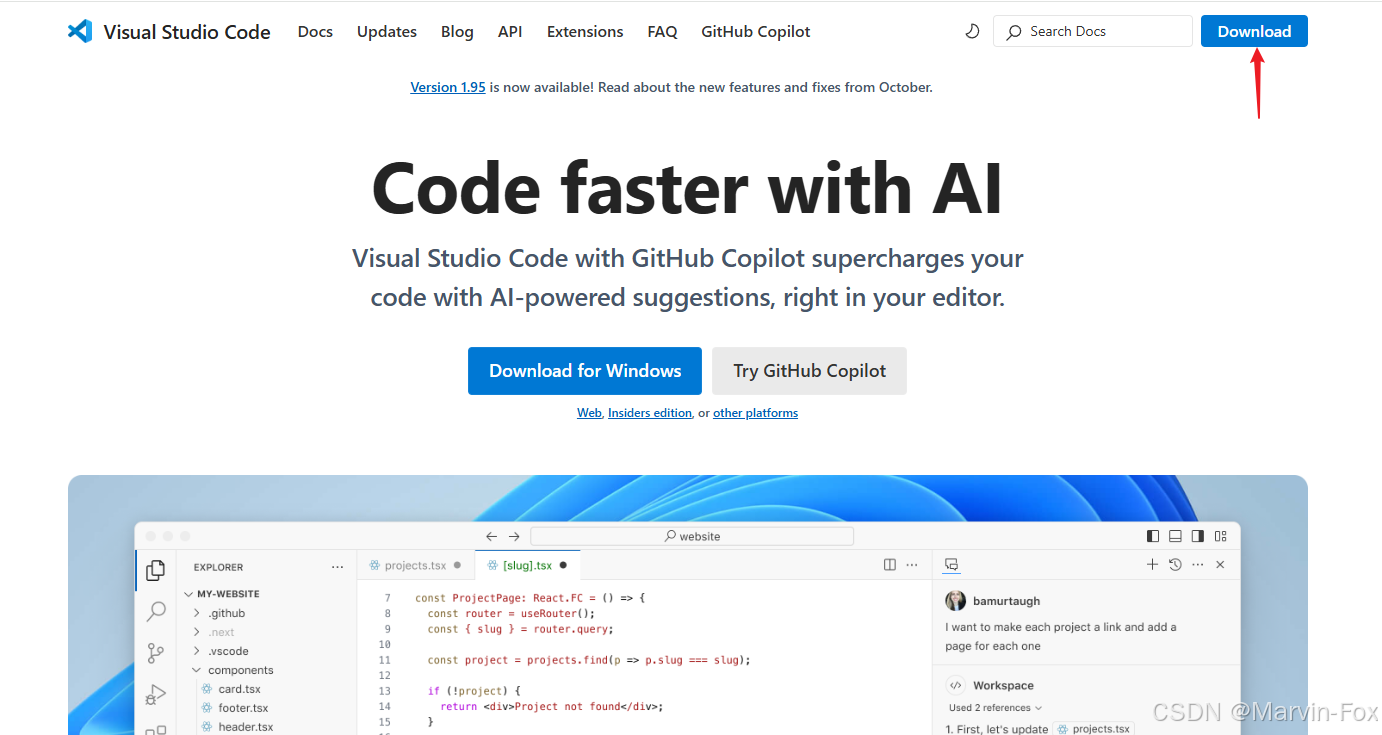Select header.tsx in the explorer

tap(245, 727)
